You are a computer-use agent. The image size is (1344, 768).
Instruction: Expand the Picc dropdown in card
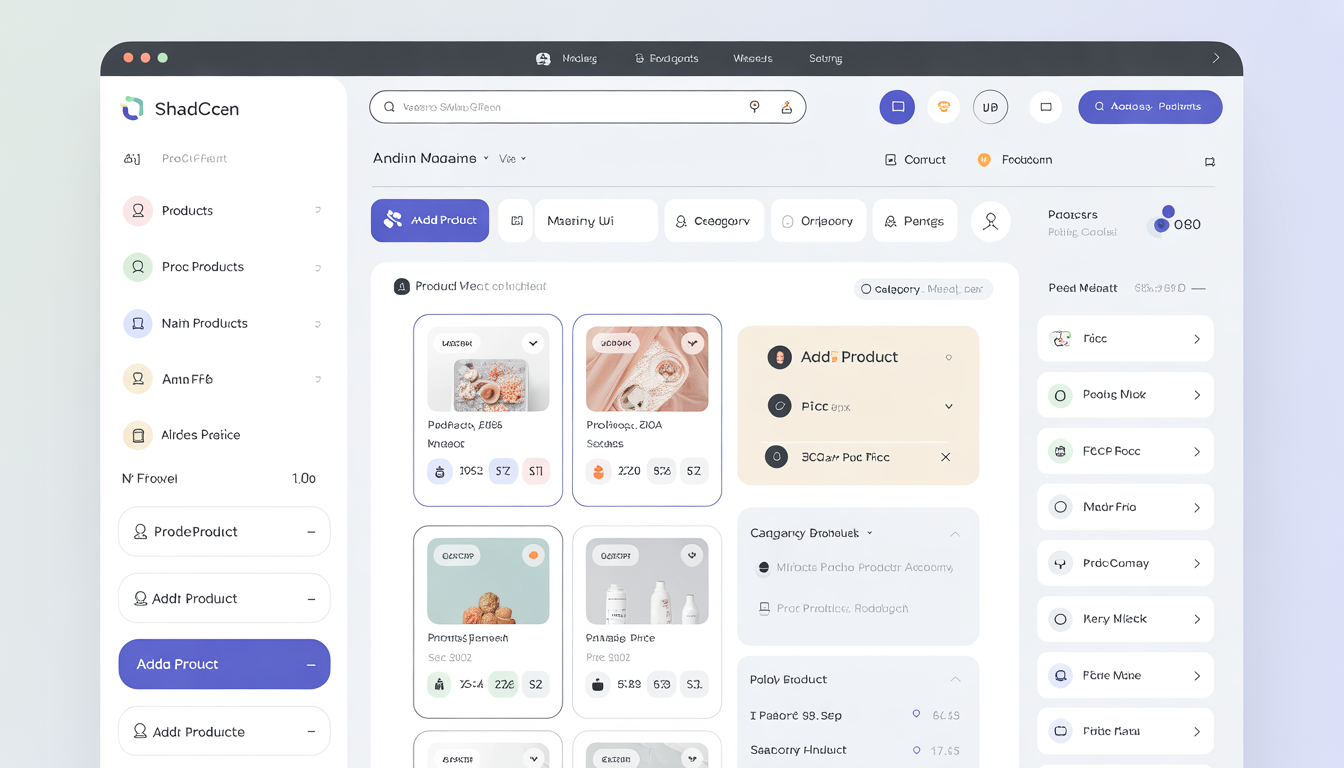tap(948, 407)
